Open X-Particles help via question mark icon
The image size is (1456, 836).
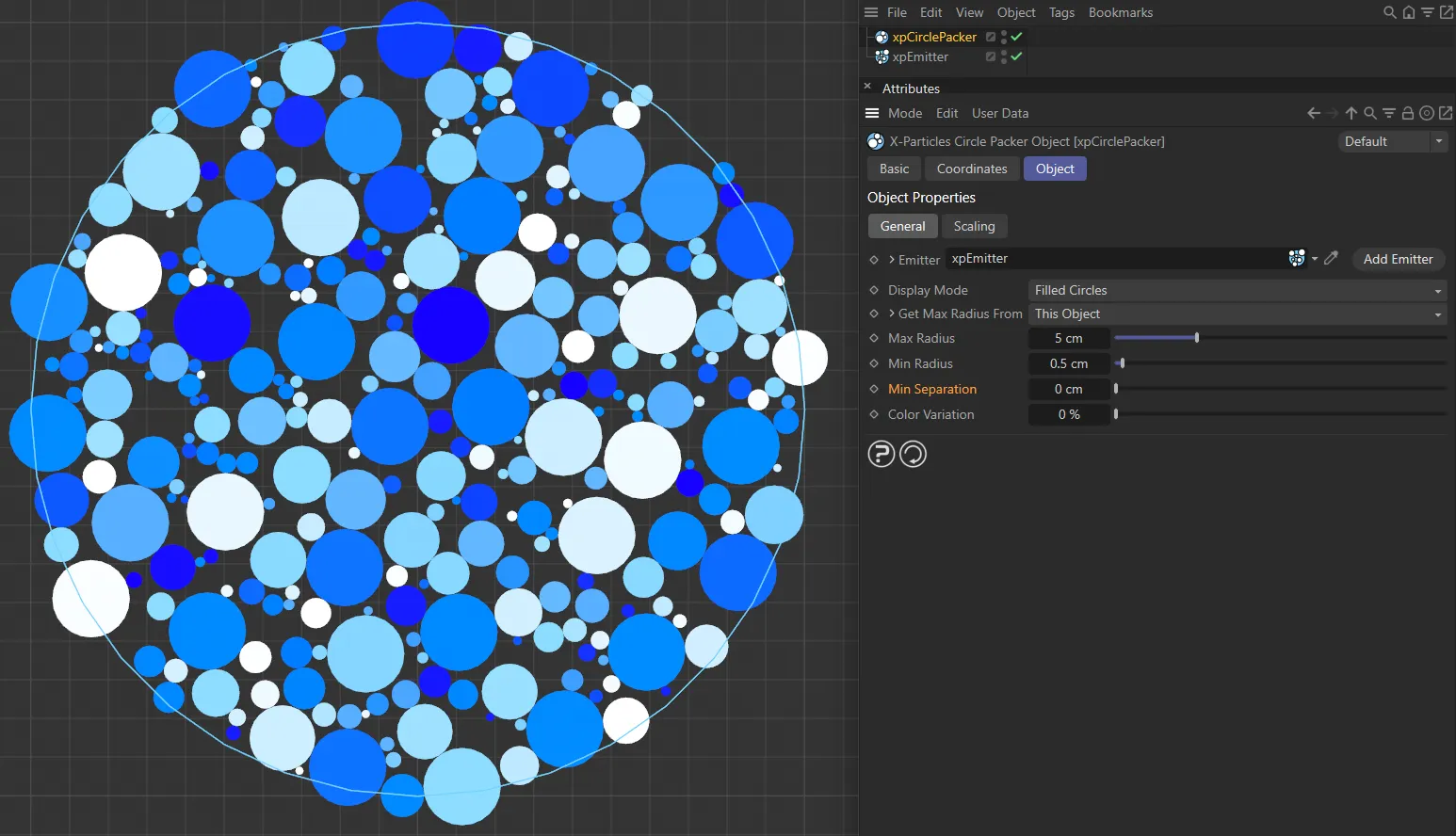[x=882, y=454]
